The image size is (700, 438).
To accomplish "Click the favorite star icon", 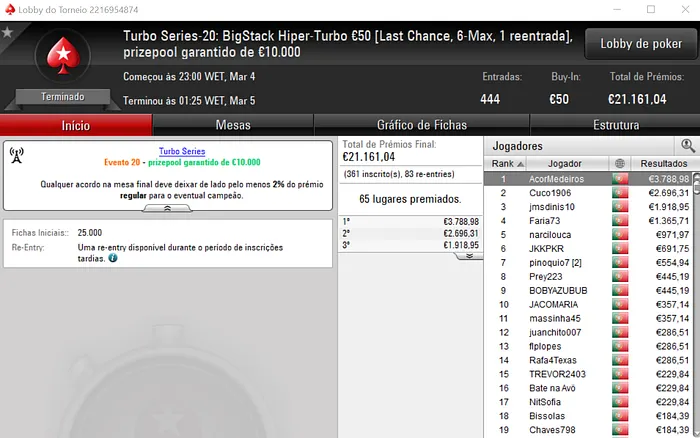I will [x=7, y=32].
